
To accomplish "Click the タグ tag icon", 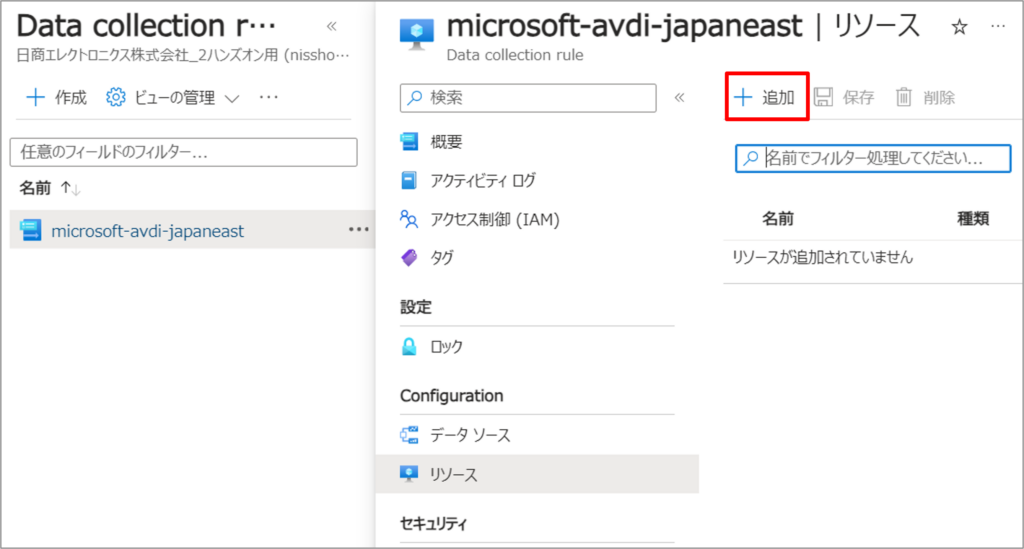I will coord(409,257).
